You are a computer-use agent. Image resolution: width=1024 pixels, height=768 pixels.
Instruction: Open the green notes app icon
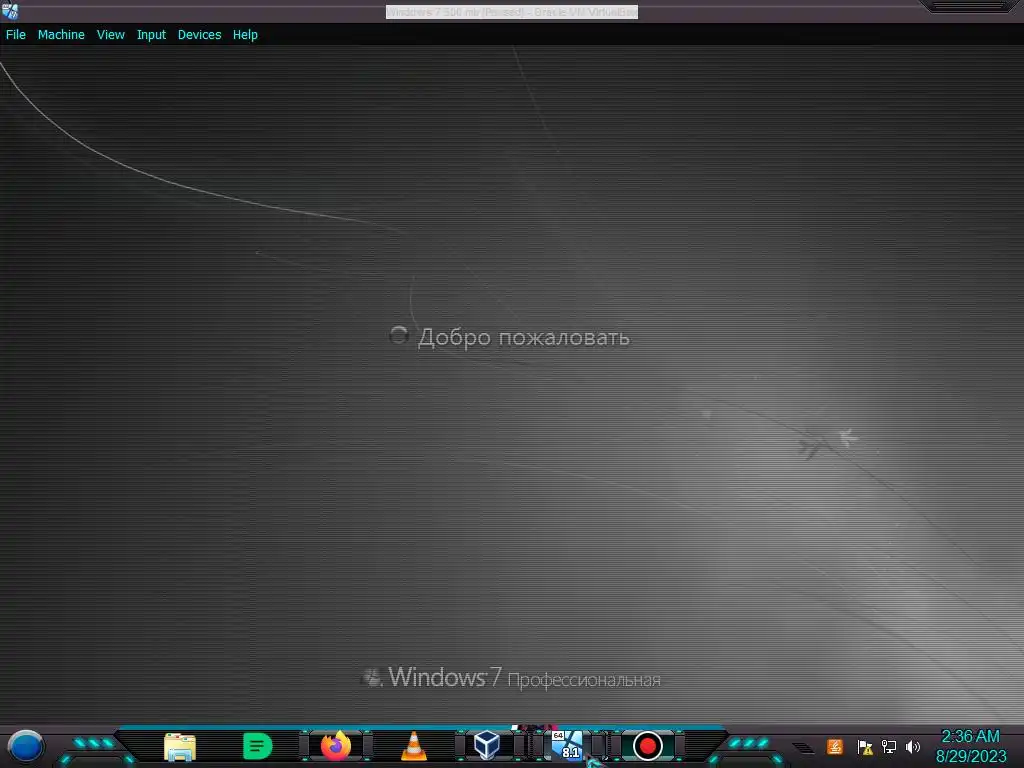click(x=257, y=746)
